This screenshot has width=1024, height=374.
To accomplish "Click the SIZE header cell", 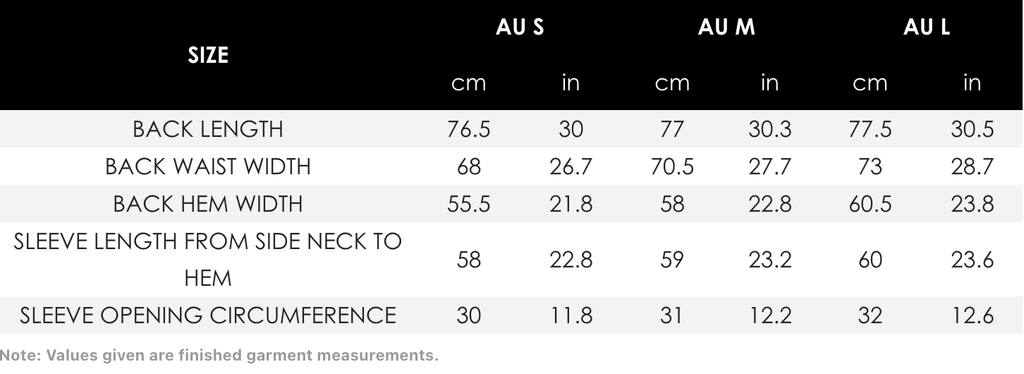I will 208,55.
